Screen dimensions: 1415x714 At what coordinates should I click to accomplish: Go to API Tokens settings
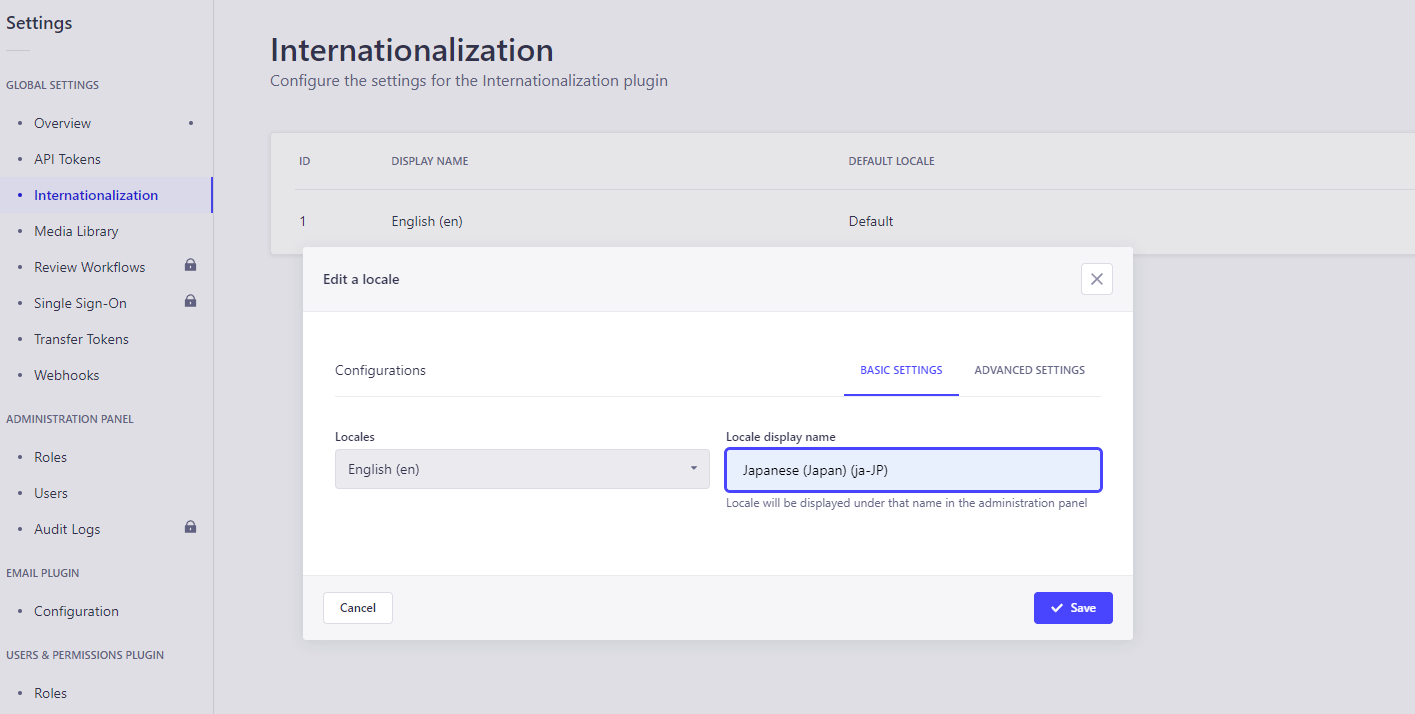coord(67,159)
